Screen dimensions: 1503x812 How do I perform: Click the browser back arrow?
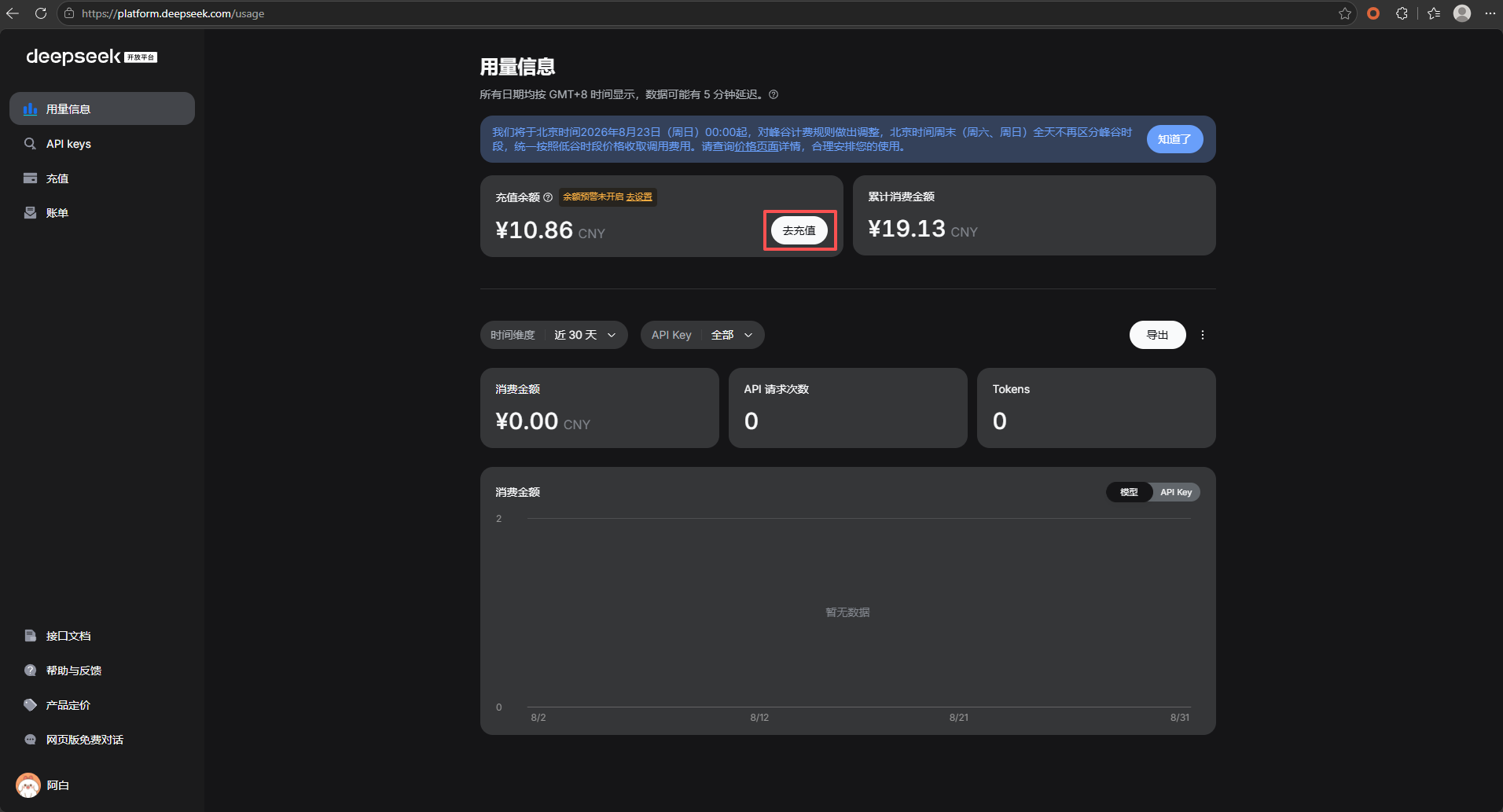pos(13,13)
